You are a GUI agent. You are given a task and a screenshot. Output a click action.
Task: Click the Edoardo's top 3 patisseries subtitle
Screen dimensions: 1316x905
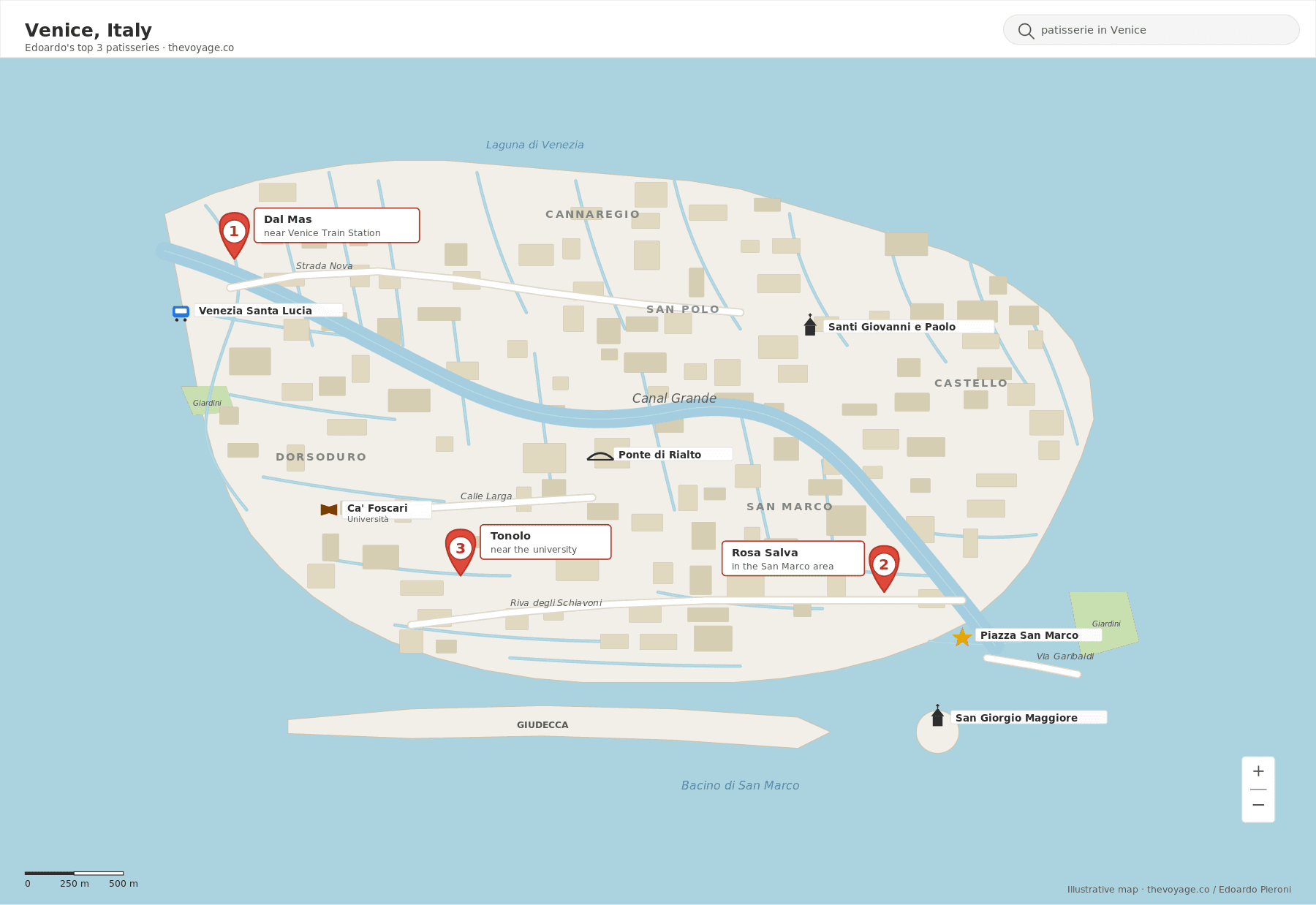pos(129,48)
